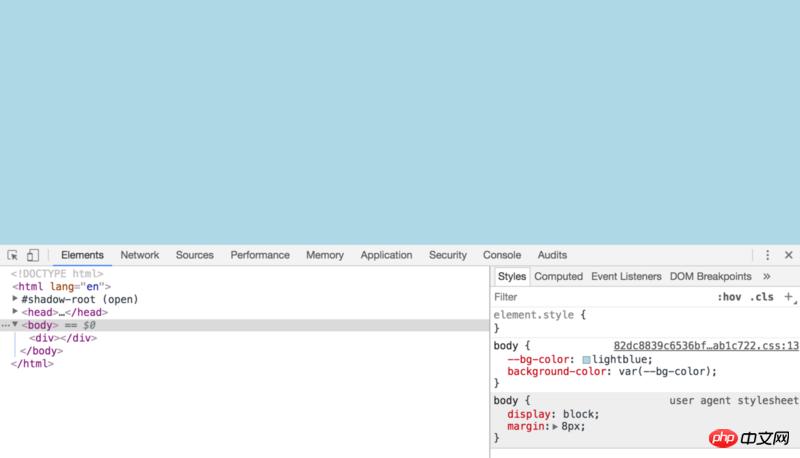Screen dimensions: 800x458
Task: Switch to the Network tab
Action: tap(140, 255)
